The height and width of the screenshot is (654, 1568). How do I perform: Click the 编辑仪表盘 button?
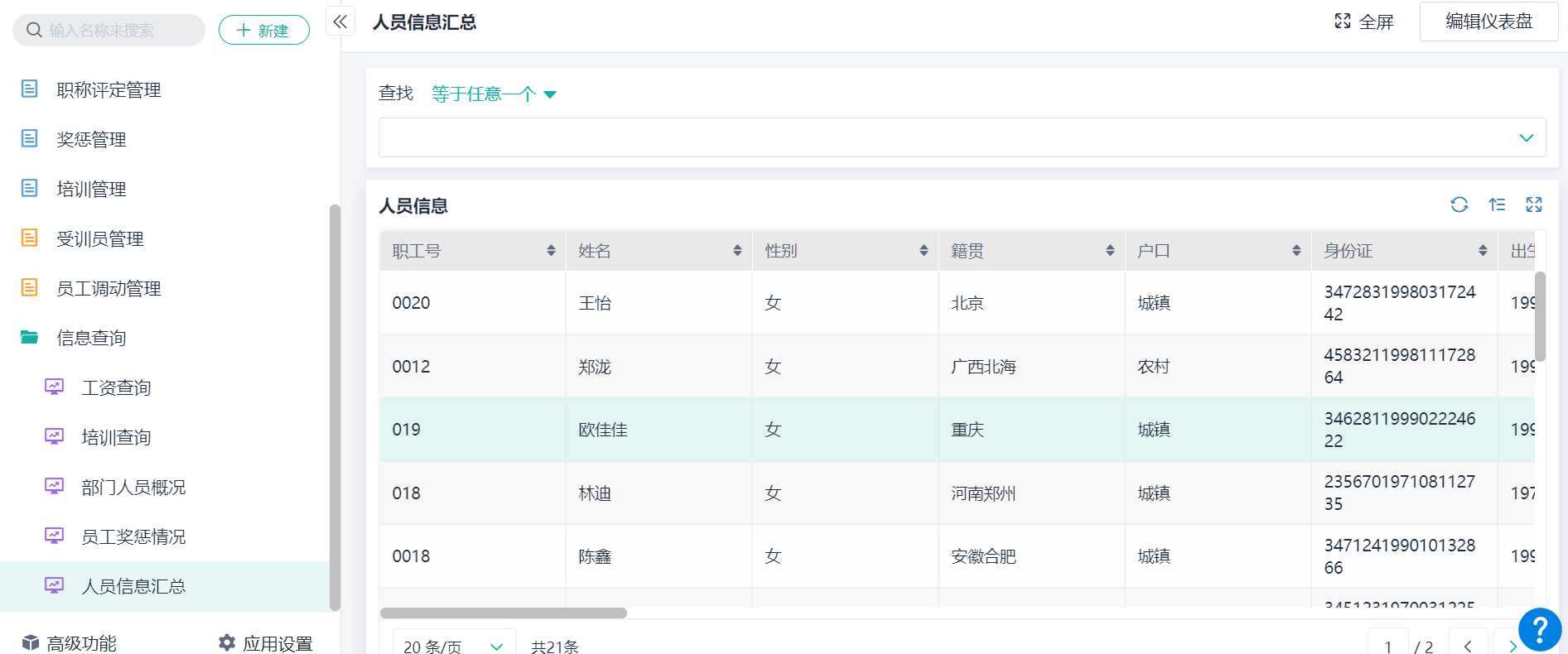[x=1488, y=22]
